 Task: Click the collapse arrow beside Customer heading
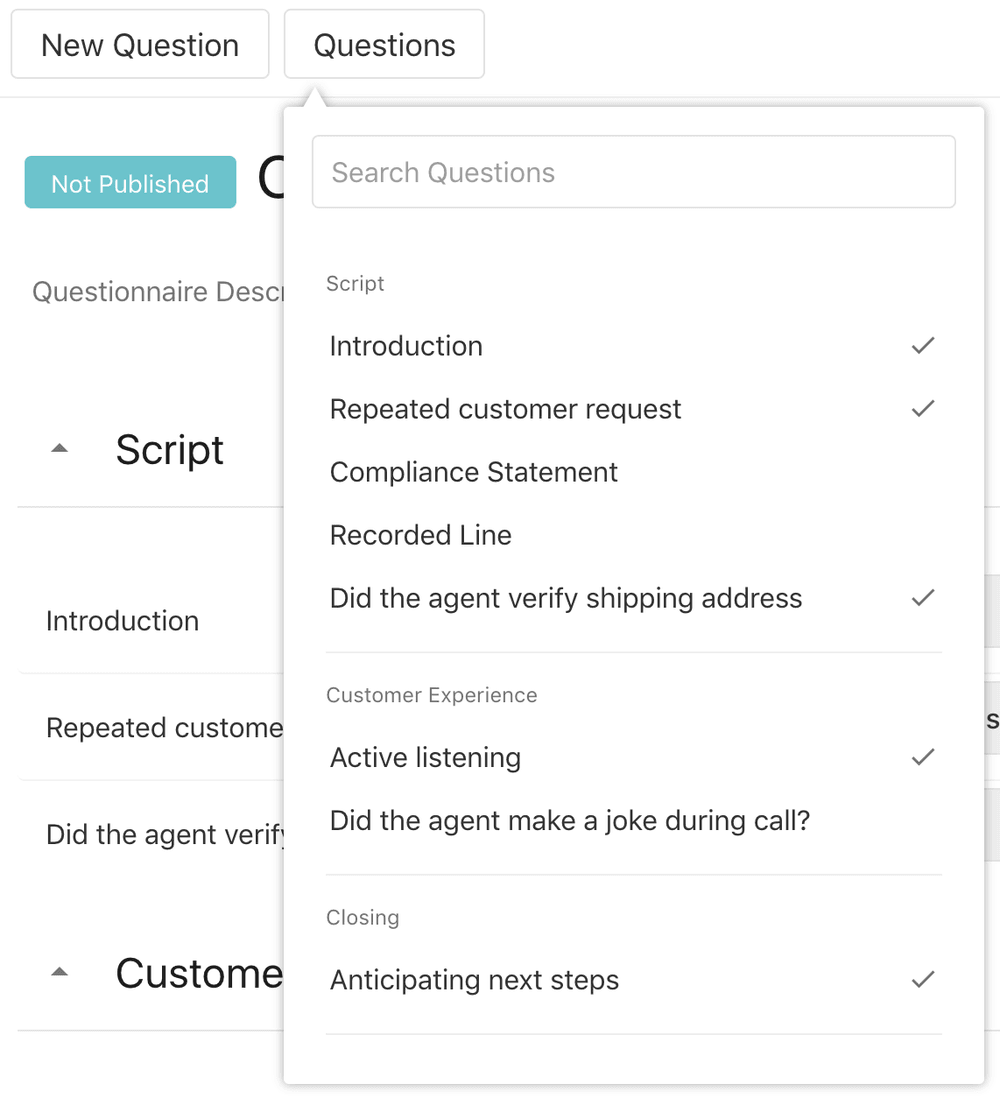59,970
